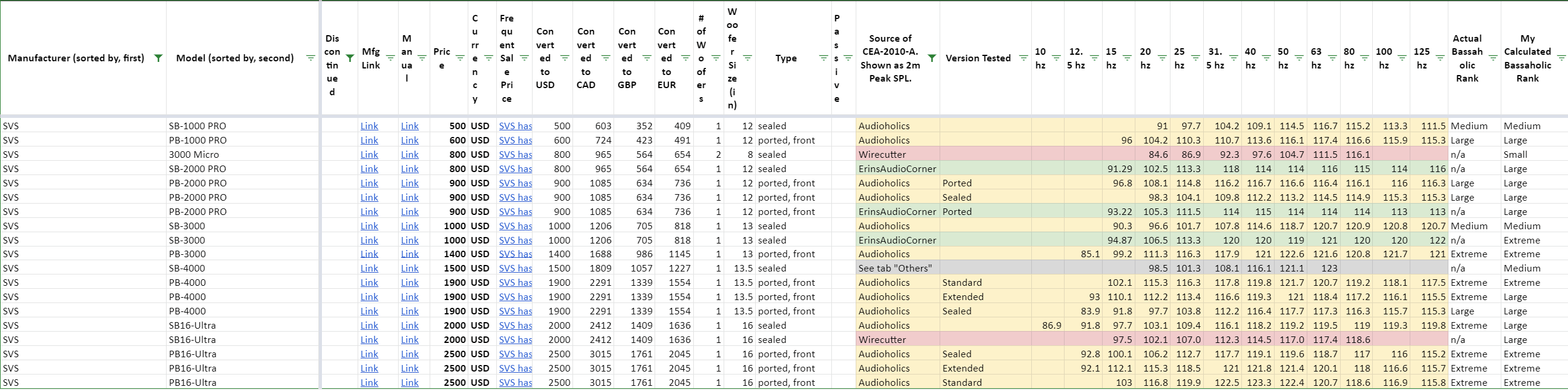Expand the 50 hz filter dropdown
The height and width of the screenshot is (390, 1568).
pyautogui.click(x=1299, y=58)
